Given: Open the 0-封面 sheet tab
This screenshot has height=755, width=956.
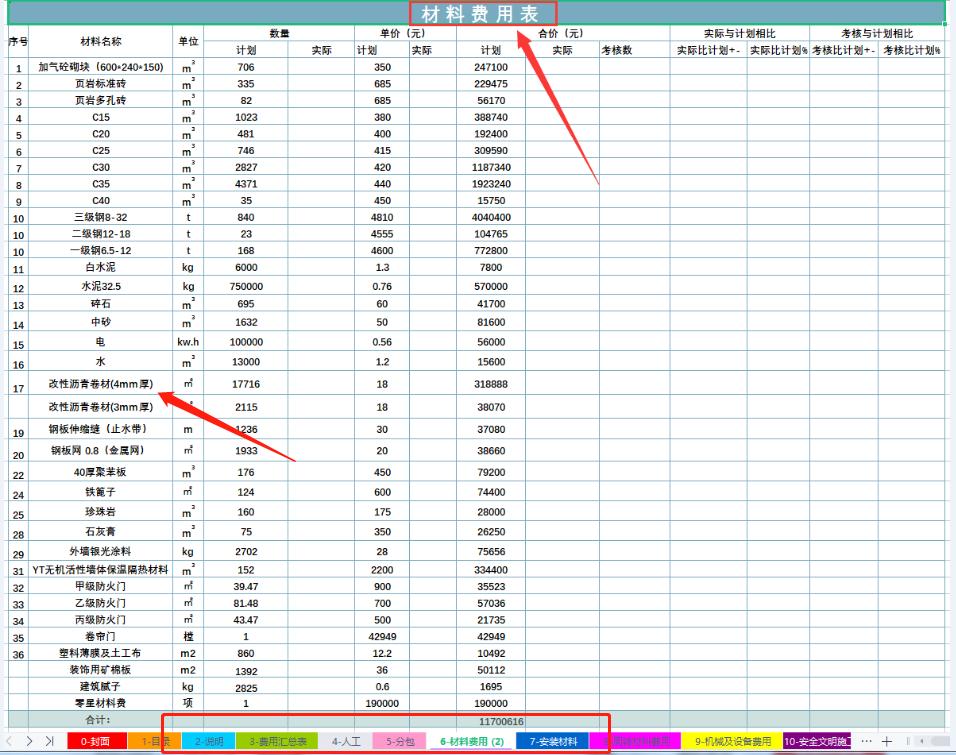Looking at the screenshot, I should (96, 741).
